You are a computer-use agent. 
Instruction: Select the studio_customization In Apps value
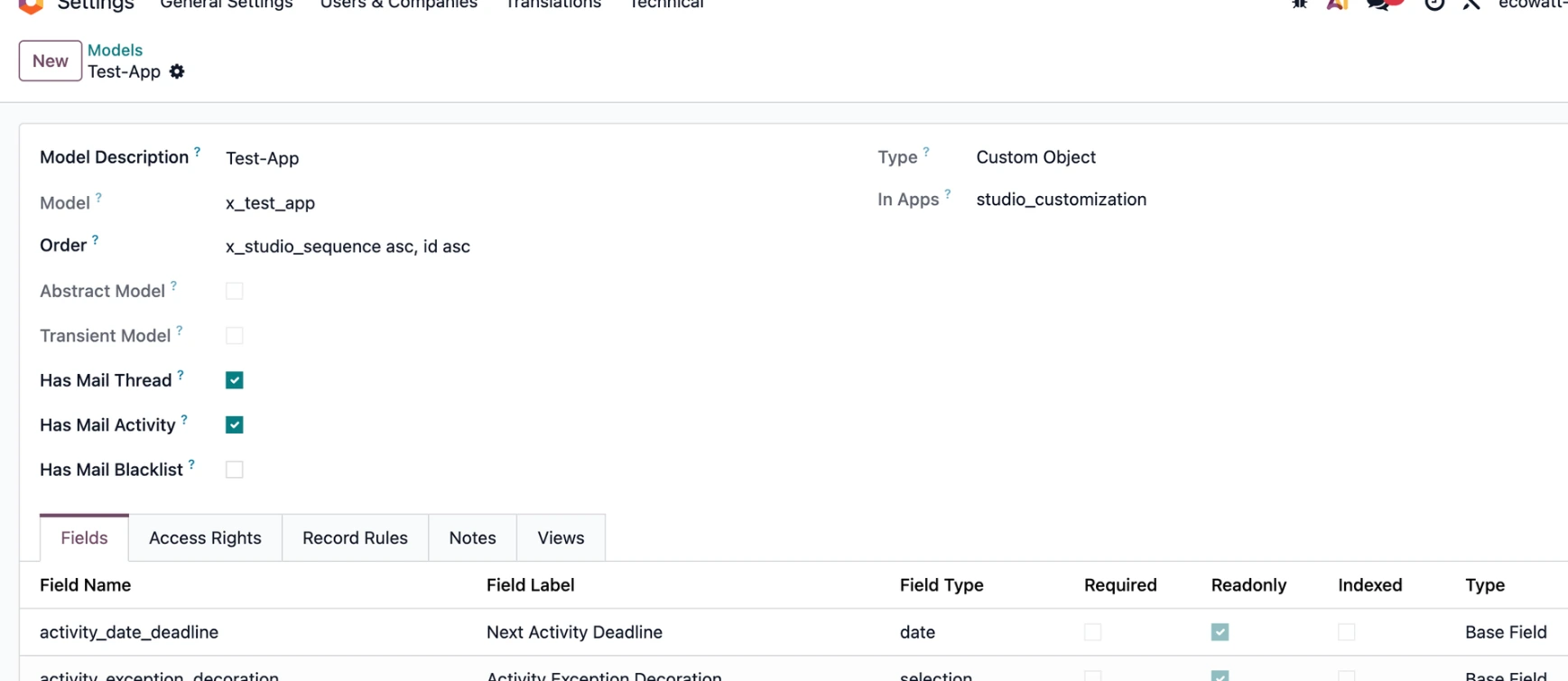pos(1062,200)
